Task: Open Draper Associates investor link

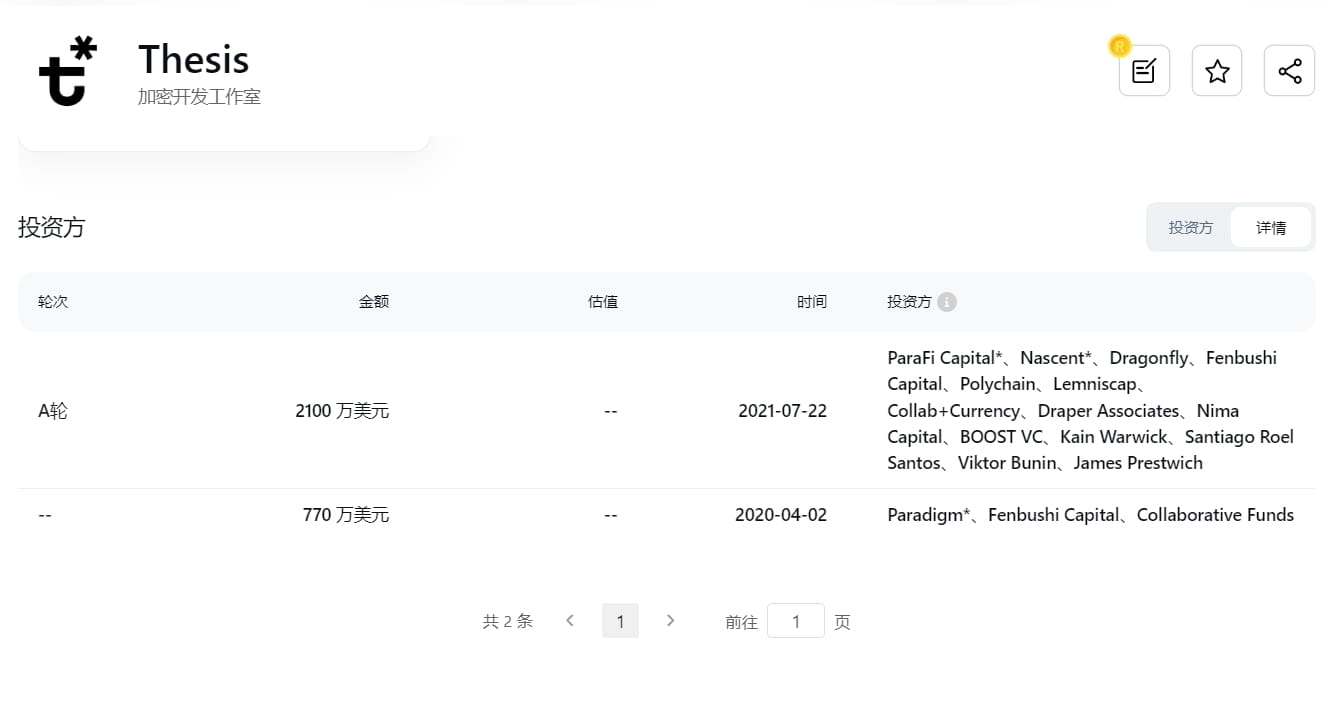Action: [x=1108, y=411]
